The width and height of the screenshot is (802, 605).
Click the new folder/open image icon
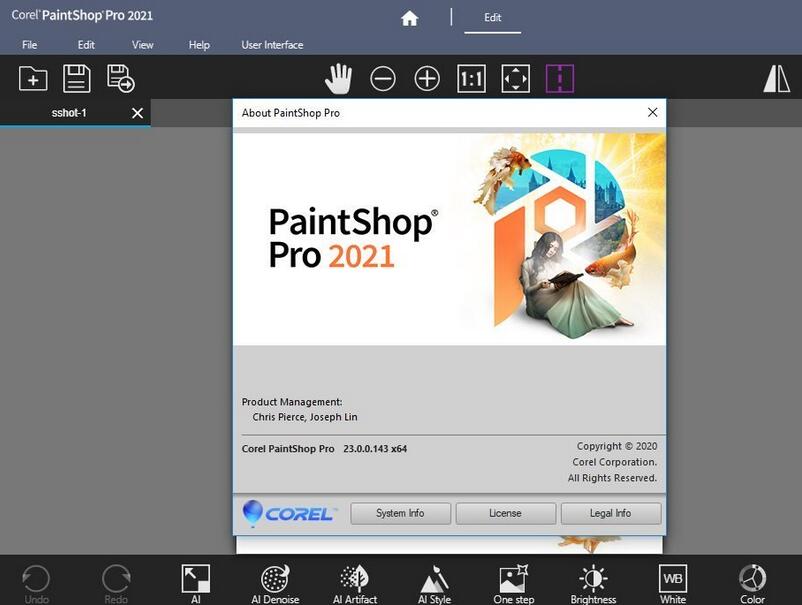click(x=33, y=79)
